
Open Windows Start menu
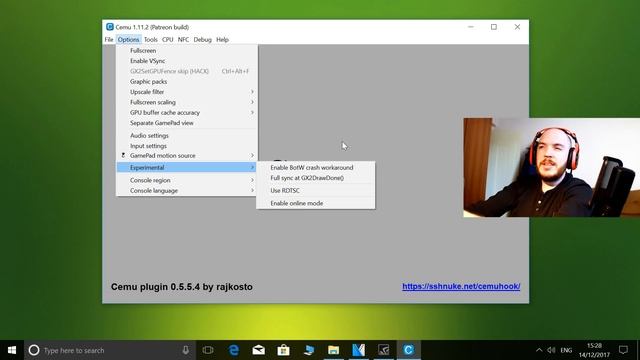coord(12,350)
